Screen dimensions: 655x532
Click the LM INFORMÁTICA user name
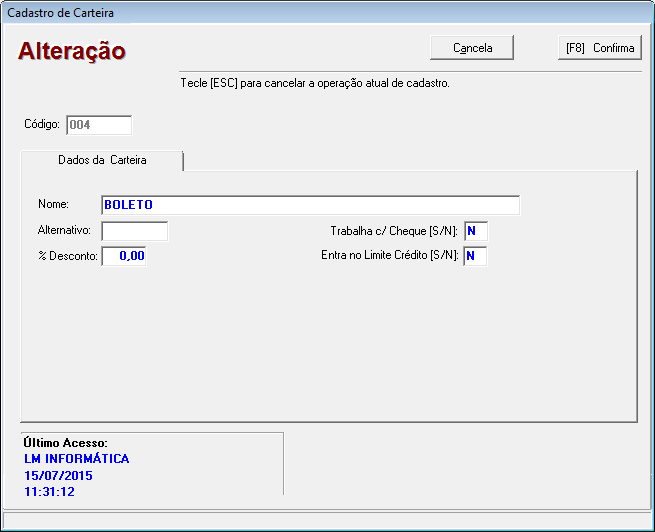tap(76, 459)
